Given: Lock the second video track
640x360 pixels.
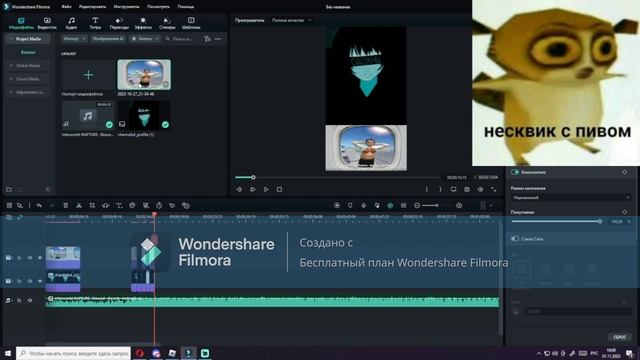Looking at the screenshot, I should [19, 281].
